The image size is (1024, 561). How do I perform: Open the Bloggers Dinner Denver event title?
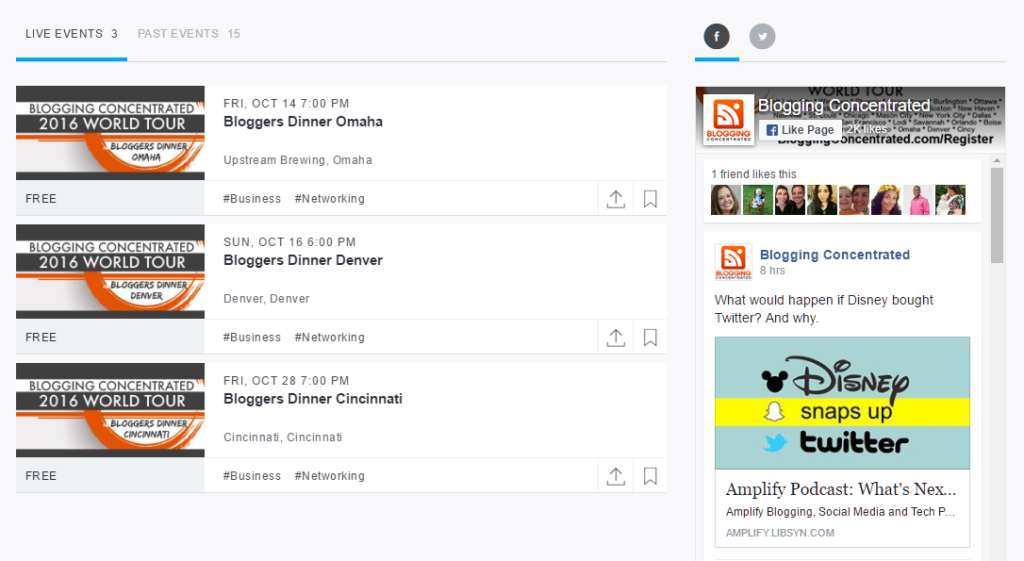[303, 261]
